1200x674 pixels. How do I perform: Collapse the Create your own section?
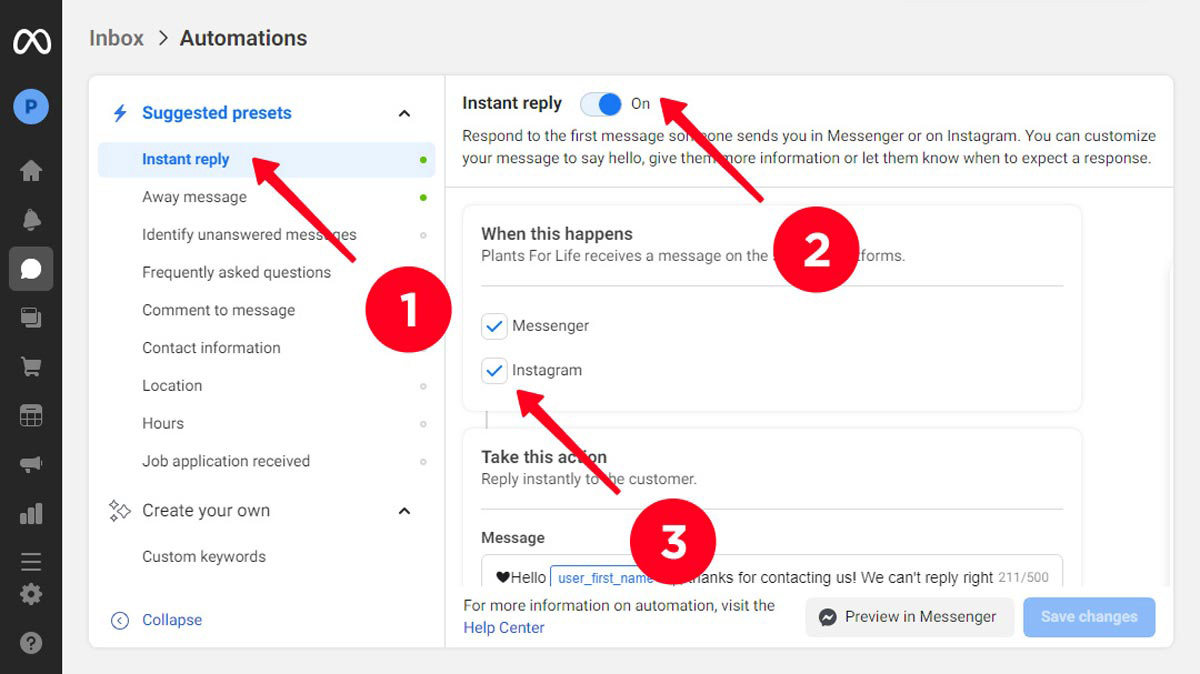[x=404, y=511]
